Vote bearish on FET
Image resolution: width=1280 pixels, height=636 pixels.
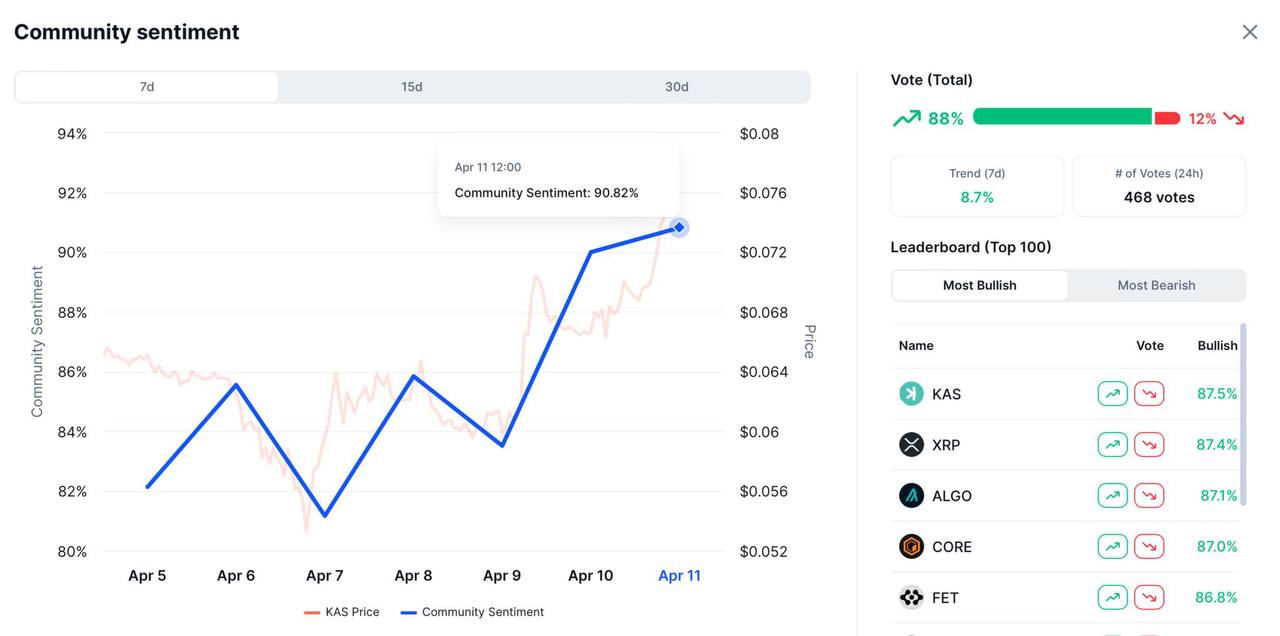(1149, 598)
